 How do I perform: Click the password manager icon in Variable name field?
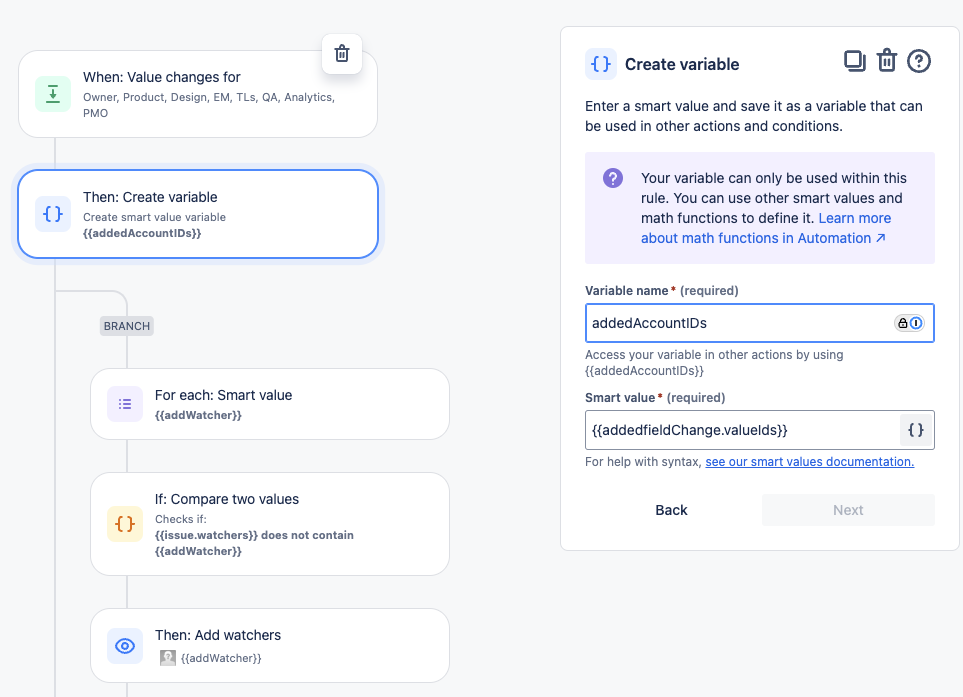pos(910,323)
